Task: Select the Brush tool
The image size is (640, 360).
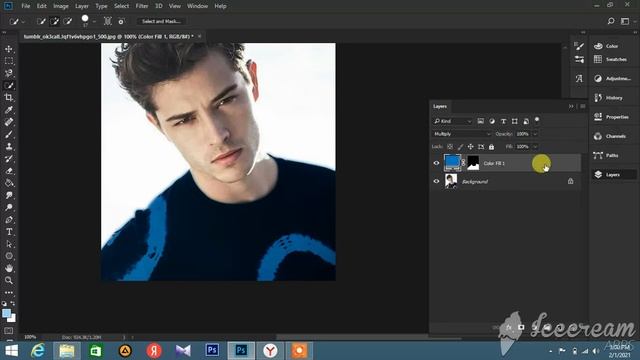Action: [9, 134]
